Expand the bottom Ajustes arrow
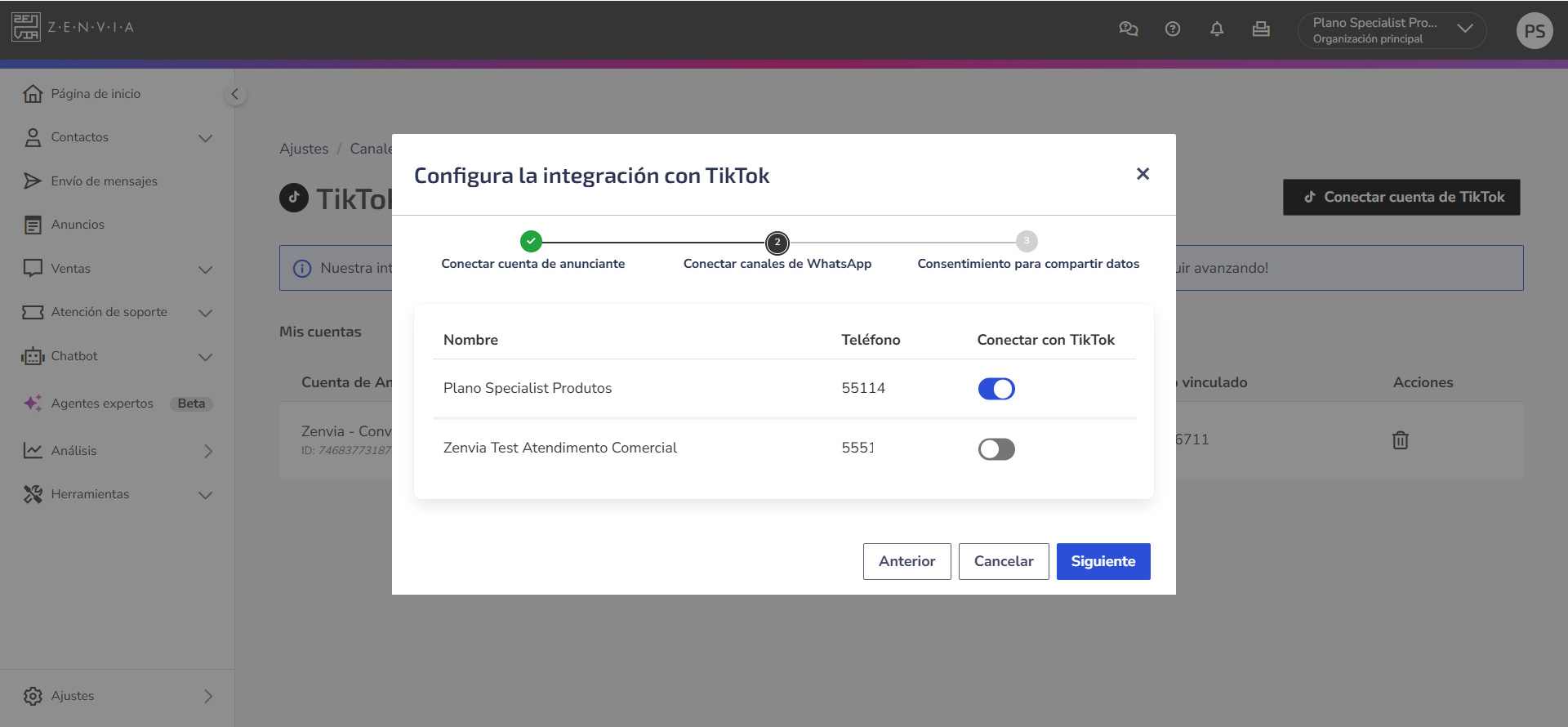The width and height of the screenshot is (1568, 727). 208,696
